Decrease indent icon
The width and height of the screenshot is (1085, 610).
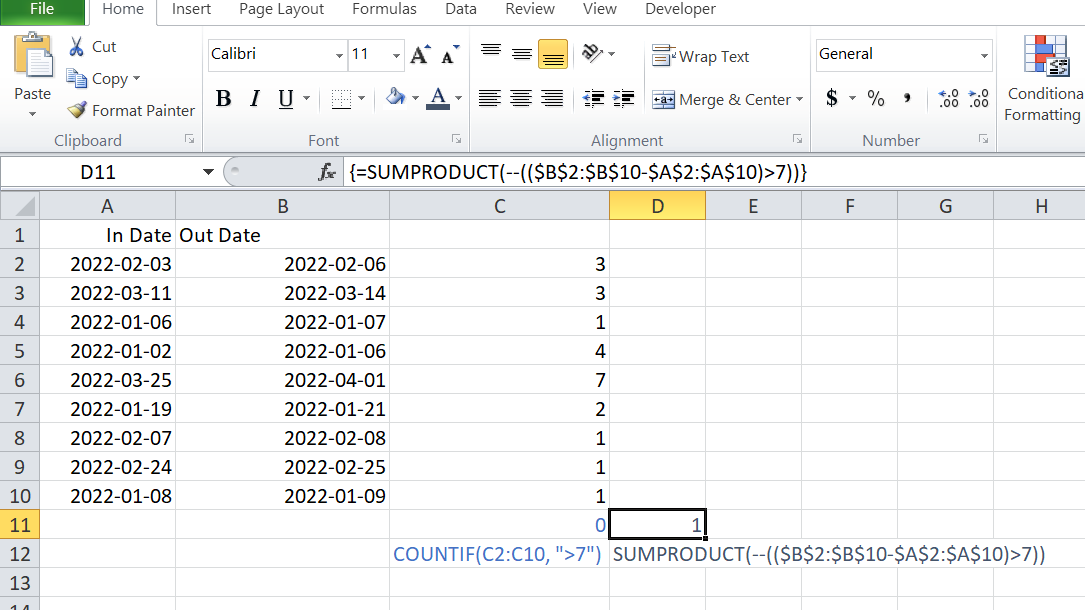[x=593, y=99]
